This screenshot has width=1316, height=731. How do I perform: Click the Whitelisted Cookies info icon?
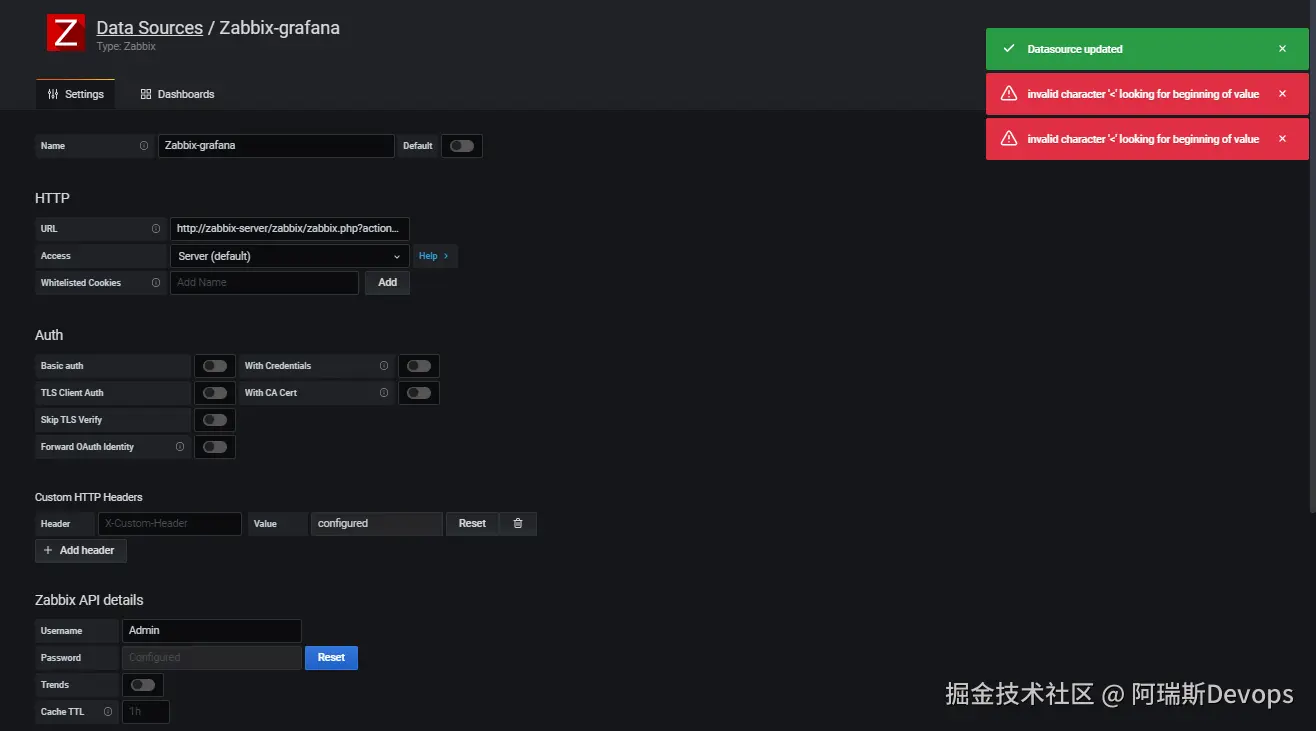tap(156, 283)
